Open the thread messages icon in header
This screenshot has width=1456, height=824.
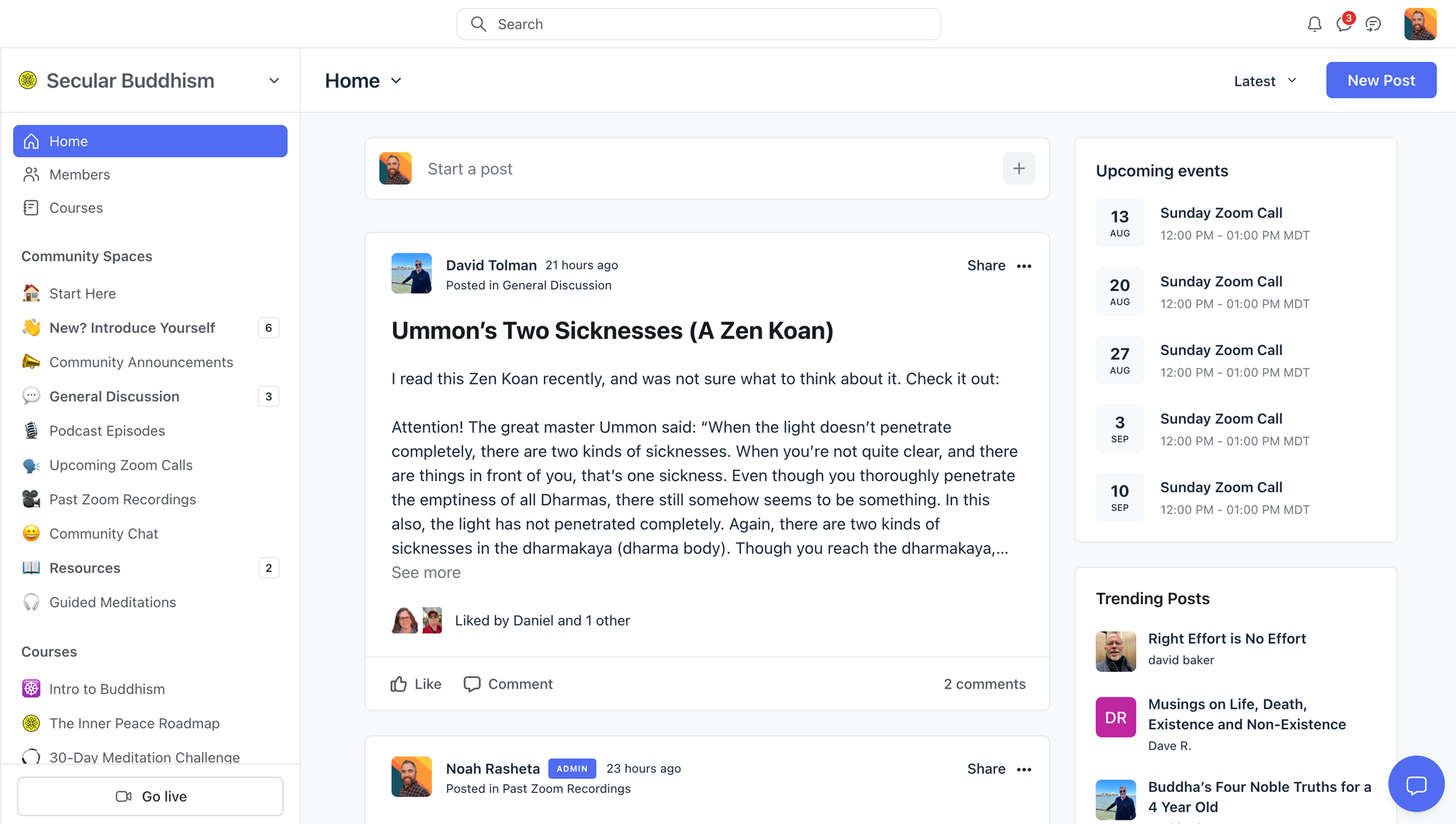click(x=1373, y=25)
